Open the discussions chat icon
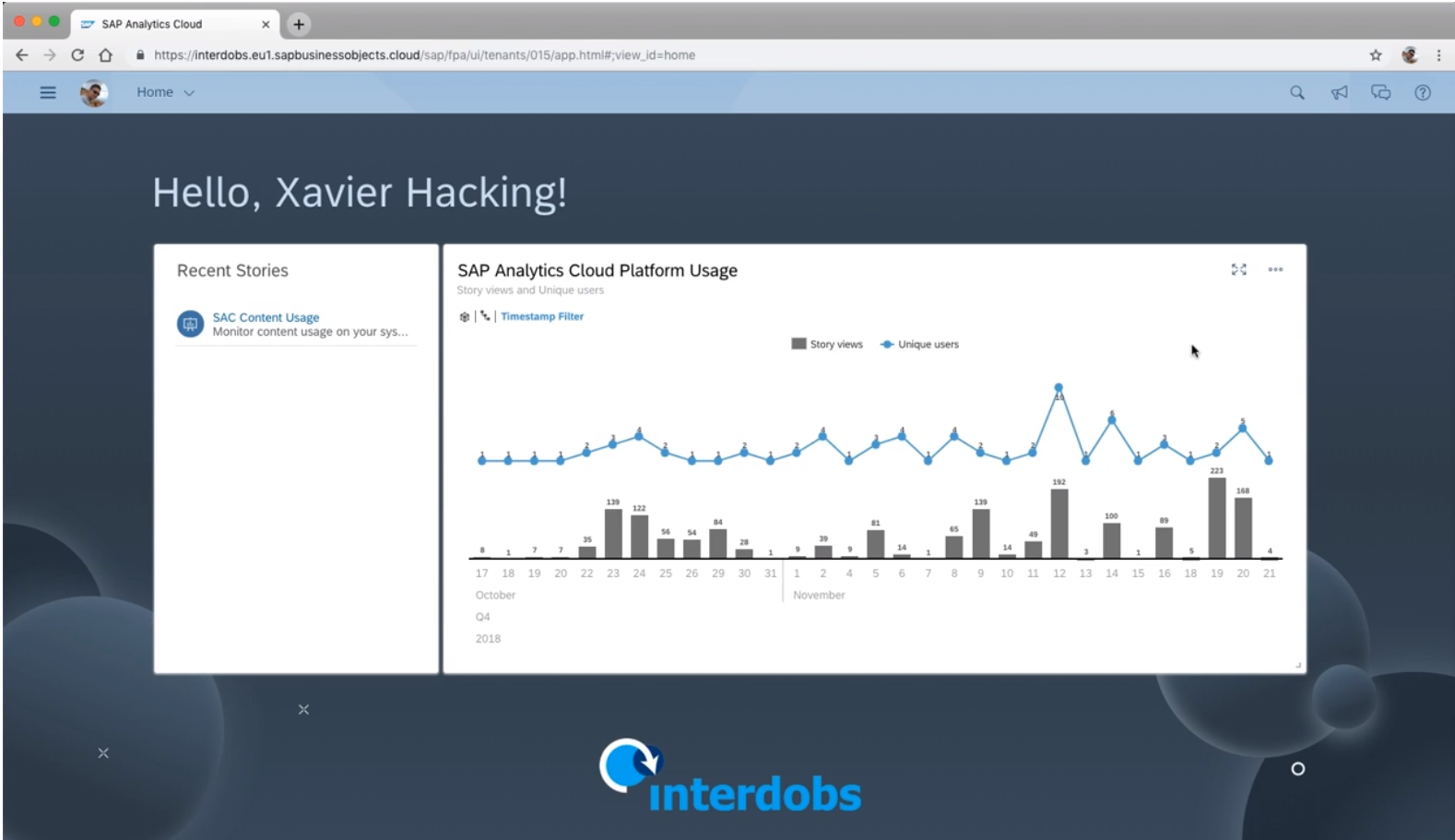The width and height of the screenshot is (1455, 840). pyautogui.click(x=1380, y=92)
